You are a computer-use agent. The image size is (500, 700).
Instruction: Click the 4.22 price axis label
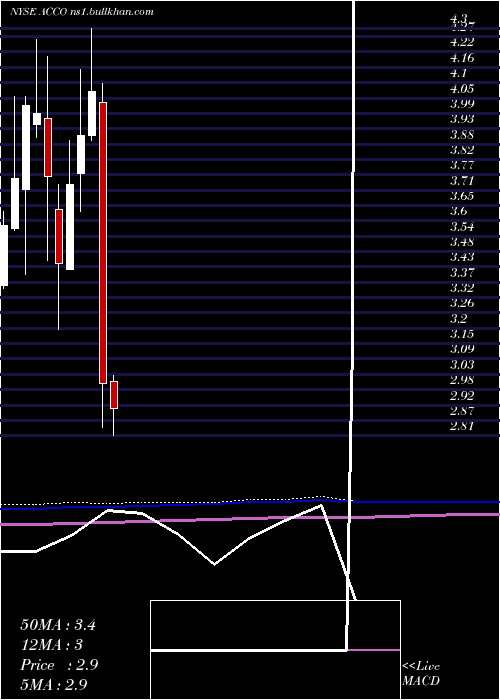[462, 42]
